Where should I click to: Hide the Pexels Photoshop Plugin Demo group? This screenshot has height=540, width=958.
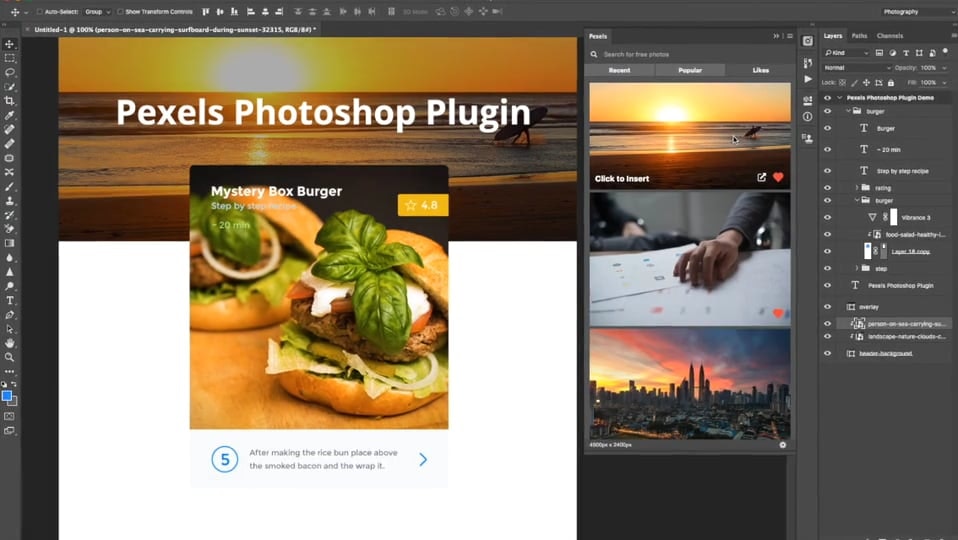pyautogui.click(x=827, y=98)
